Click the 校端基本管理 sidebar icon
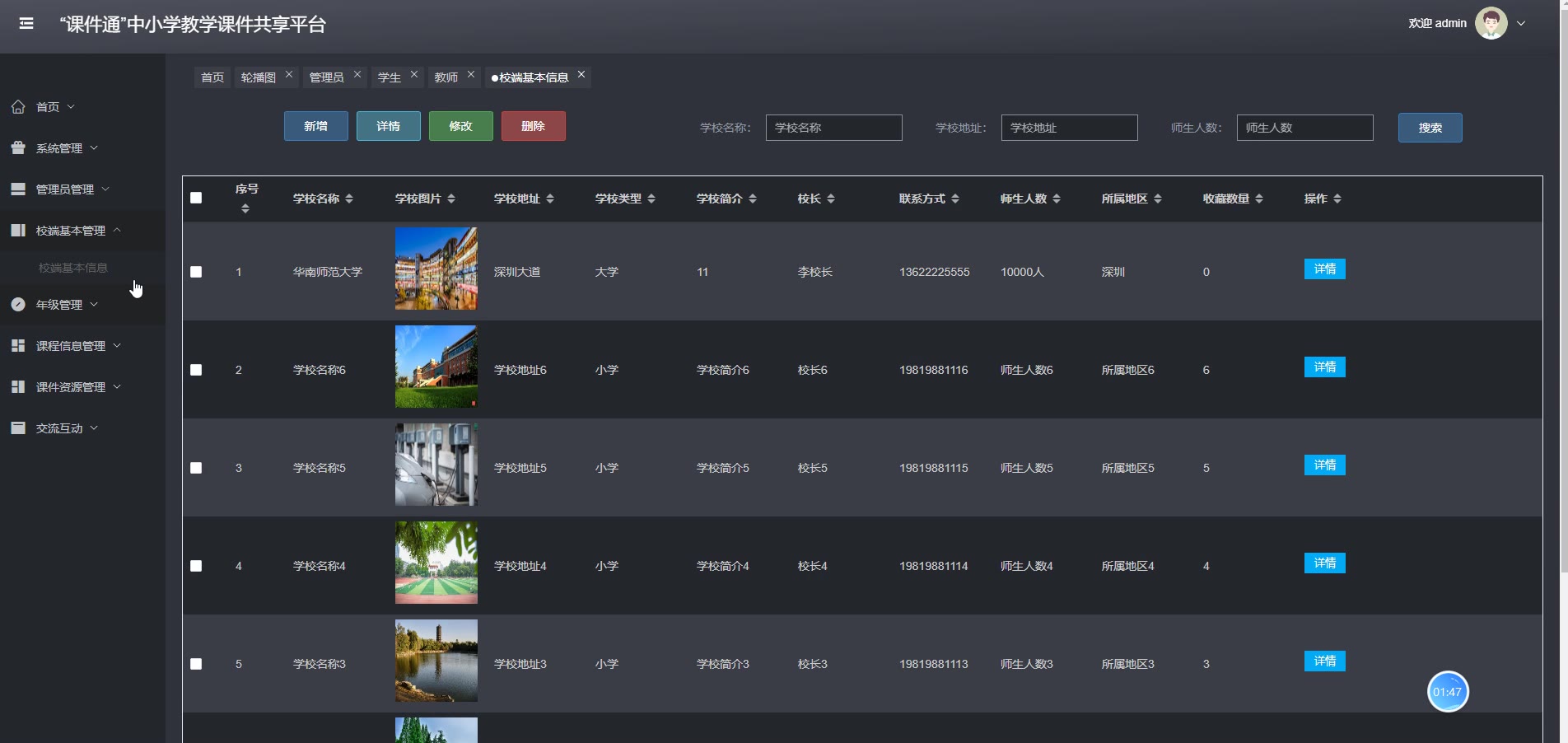Image resolution: width=1568 pixels, height=743 pixels. coord(18,230)
